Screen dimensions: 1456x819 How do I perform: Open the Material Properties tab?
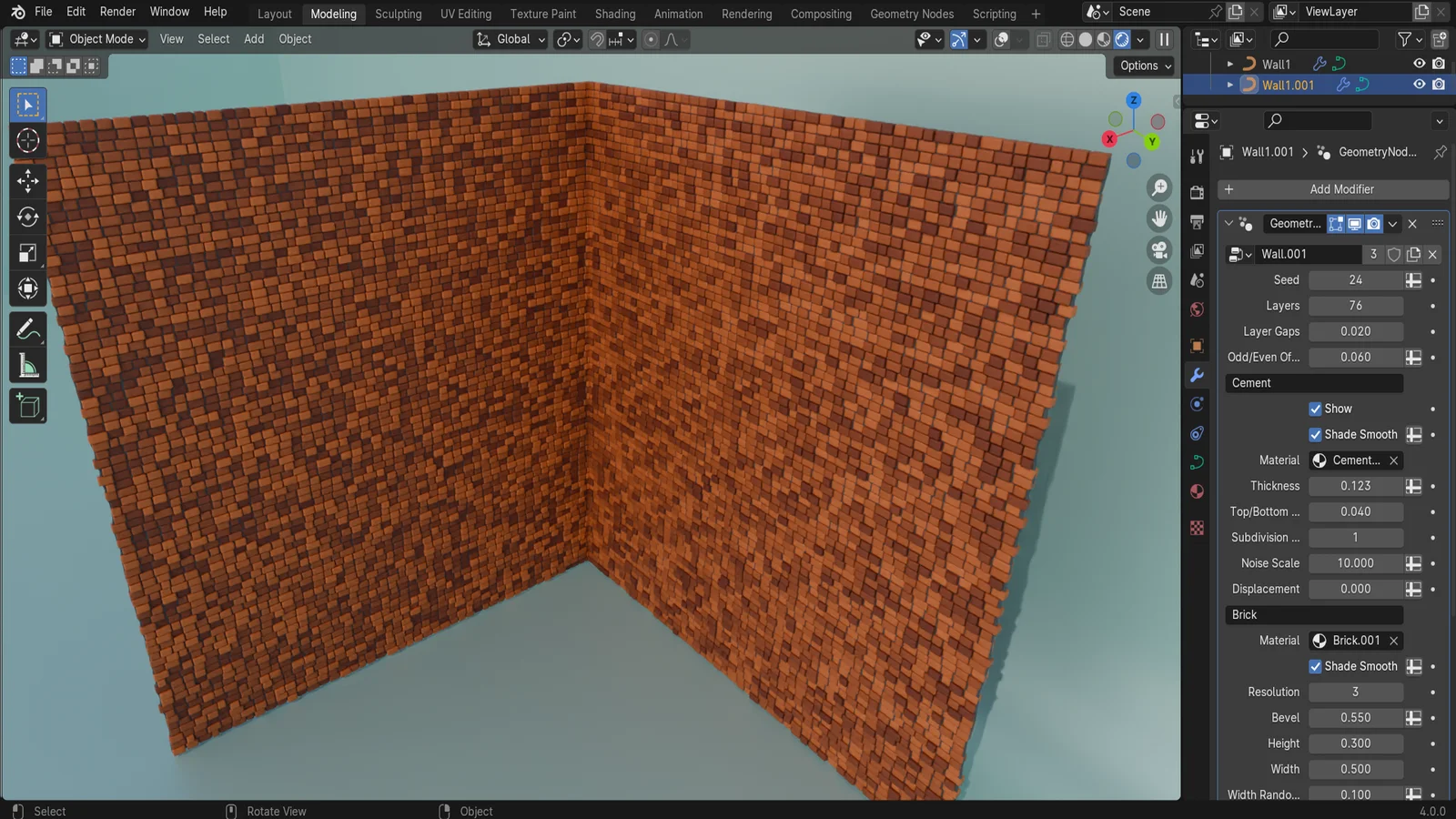[1197, 491]
